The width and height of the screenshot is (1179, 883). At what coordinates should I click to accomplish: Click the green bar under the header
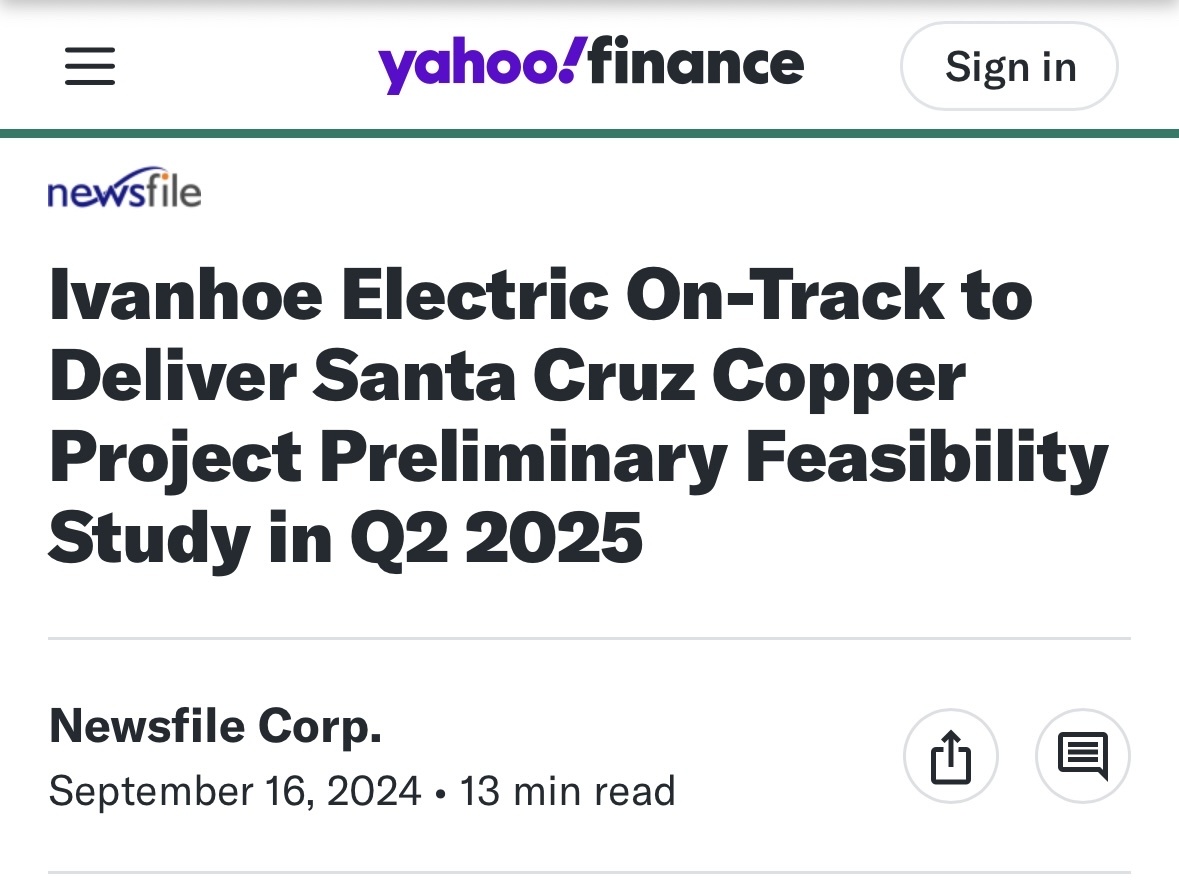[x=589, y=133]
